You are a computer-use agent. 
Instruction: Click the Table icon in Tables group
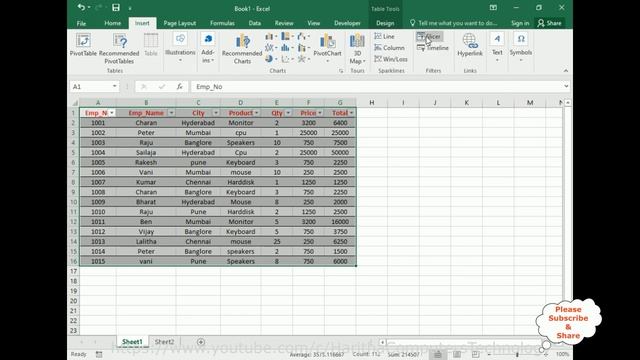(x=151, y=45)
